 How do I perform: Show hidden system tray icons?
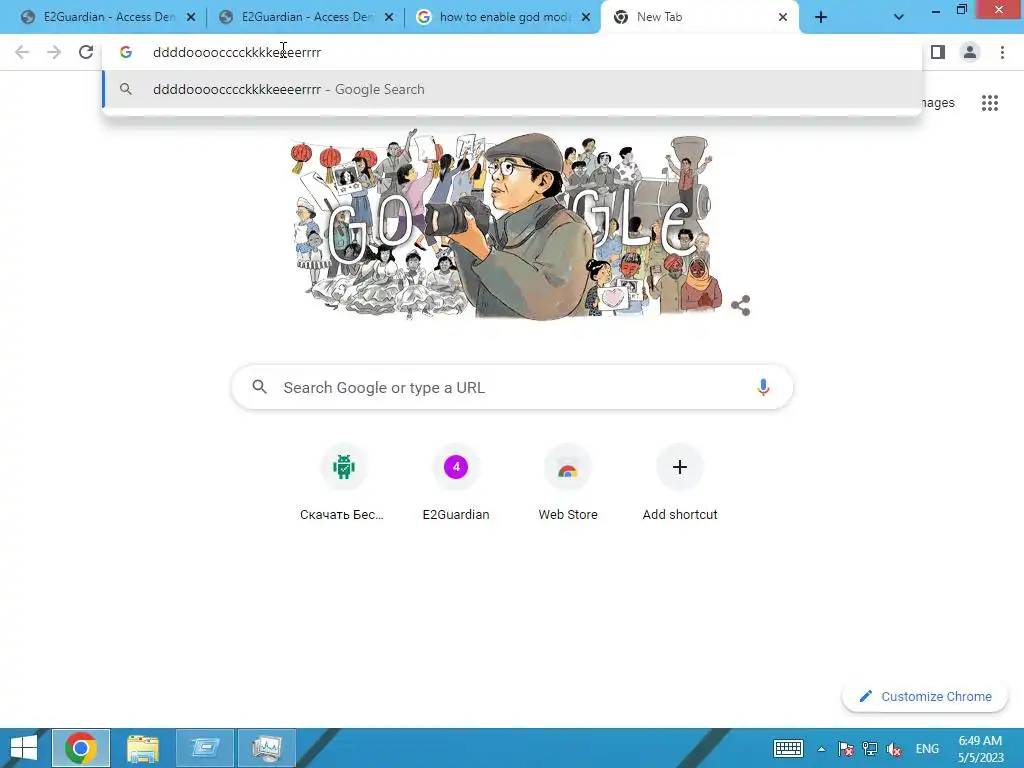822,749
